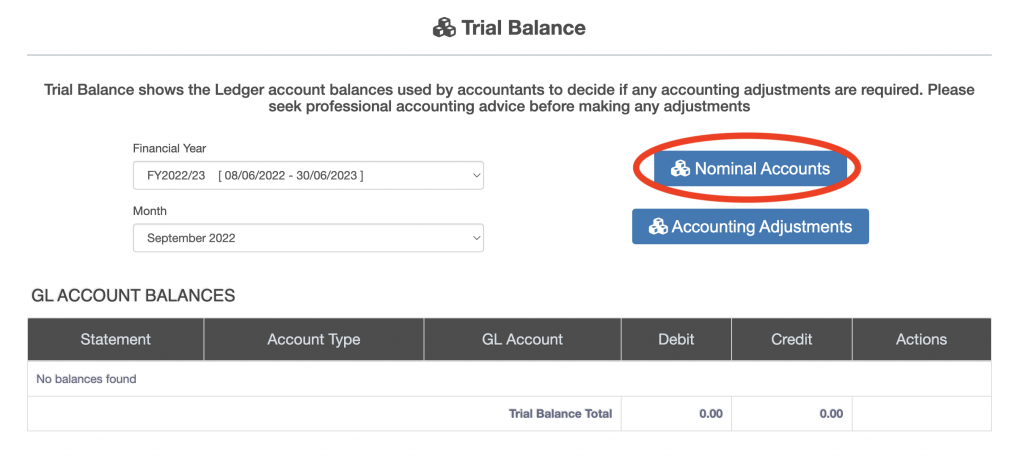Click the Credit column header
Image resolution: width=1024 pixels, height=458 pixels.
(x=792, y=340)
